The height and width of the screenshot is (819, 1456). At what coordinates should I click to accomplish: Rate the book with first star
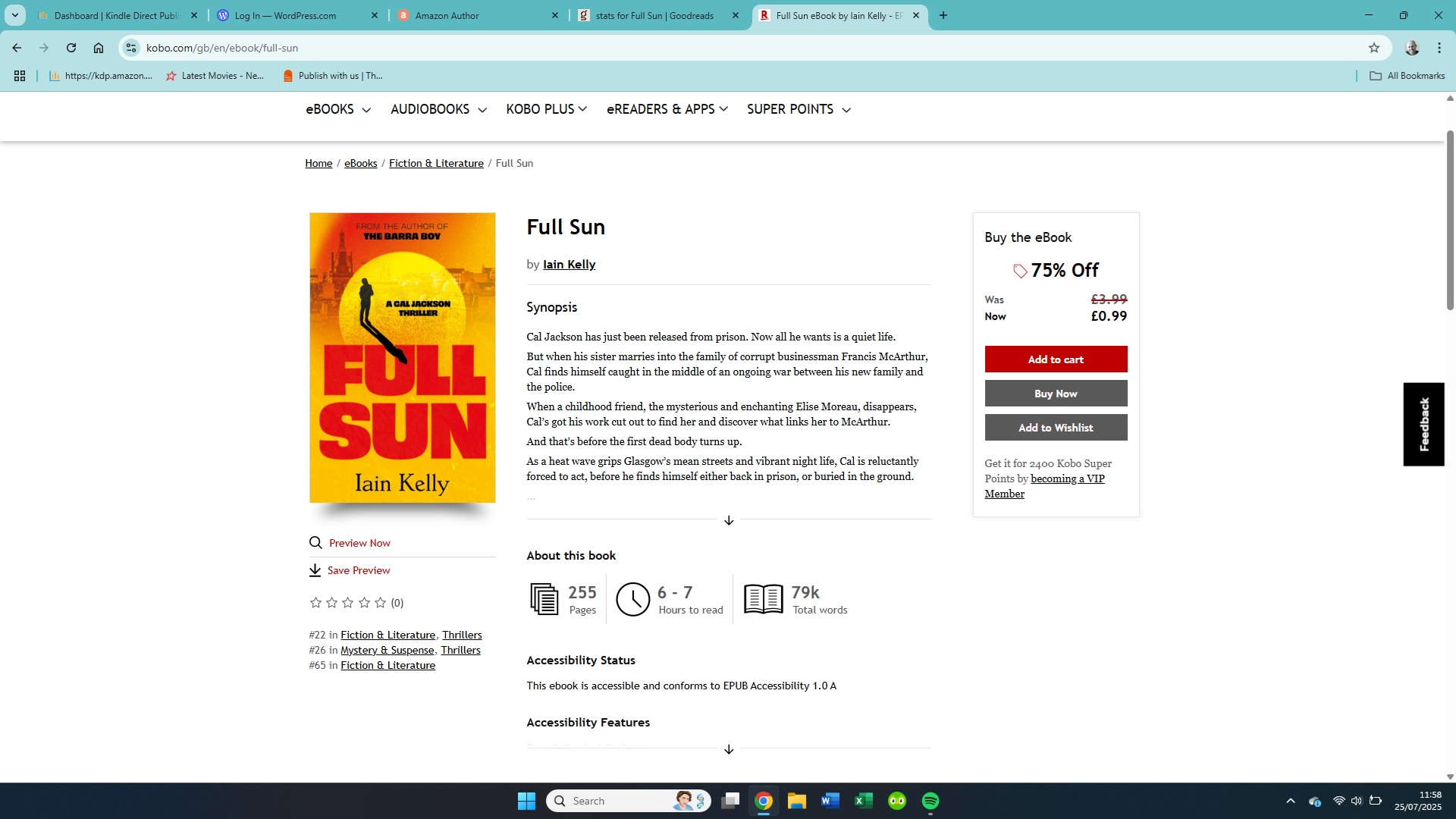click(315, 603)
